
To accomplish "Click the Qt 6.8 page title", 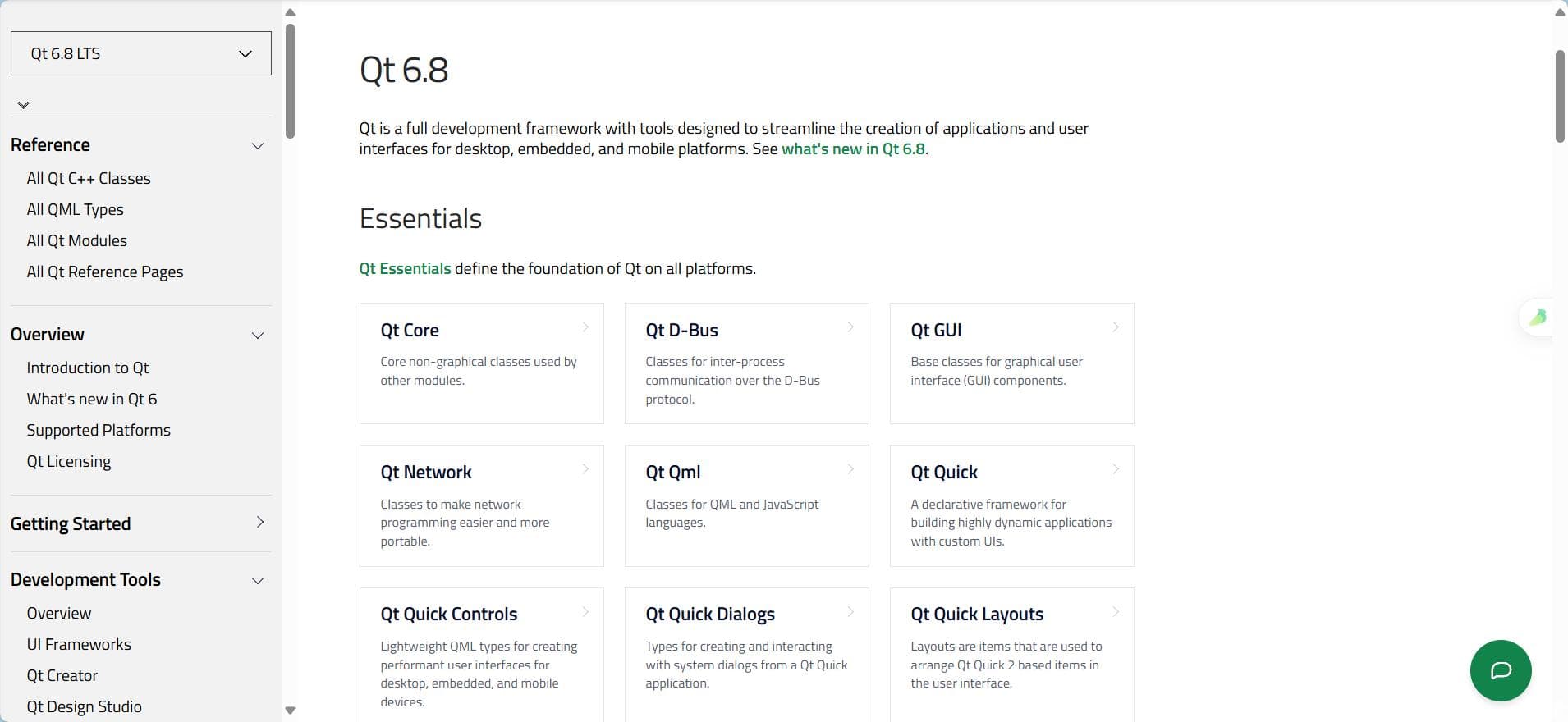I will (x=404, y=70).
